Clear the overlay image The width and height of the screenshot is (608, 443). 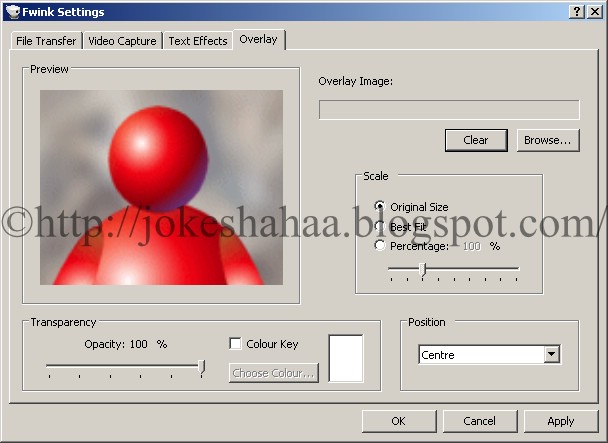476,140
